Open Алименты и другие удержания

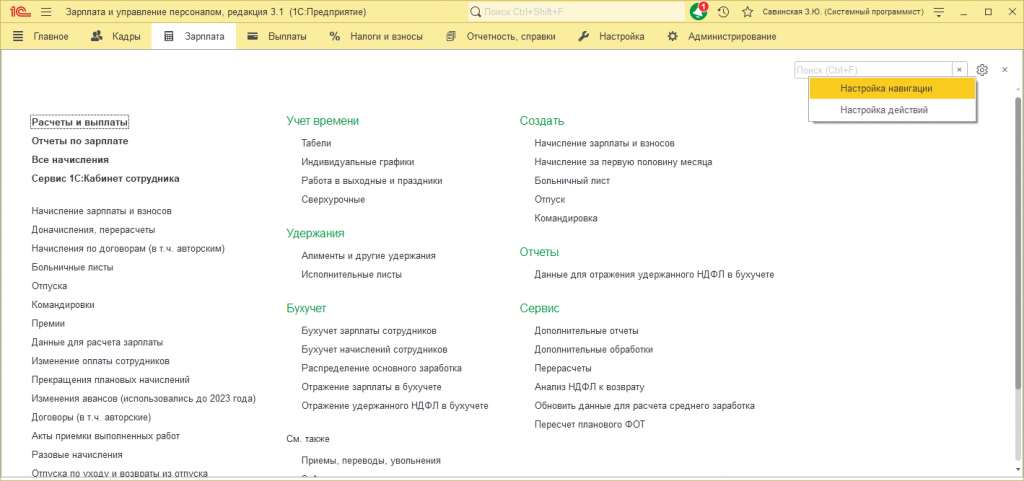tap(368, 256)
